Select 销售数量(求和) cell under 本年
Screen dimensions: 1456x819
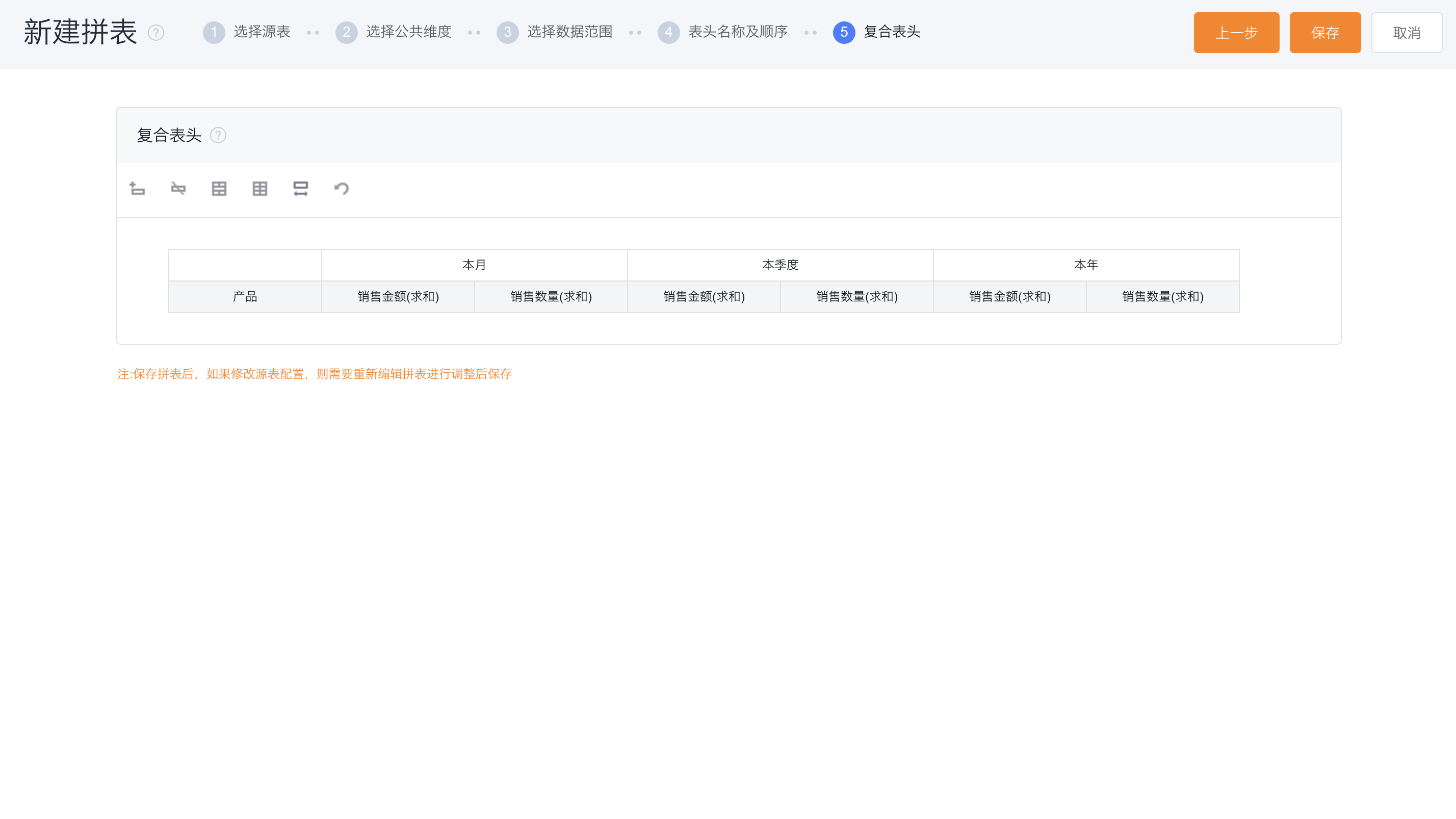[1163, 296]
